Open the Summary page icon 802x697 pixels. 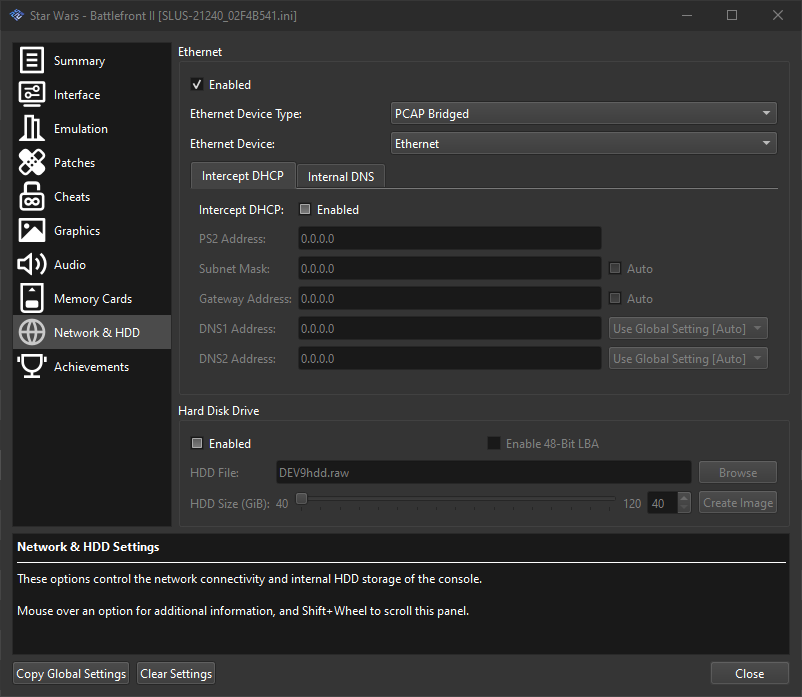pos(32,60)
